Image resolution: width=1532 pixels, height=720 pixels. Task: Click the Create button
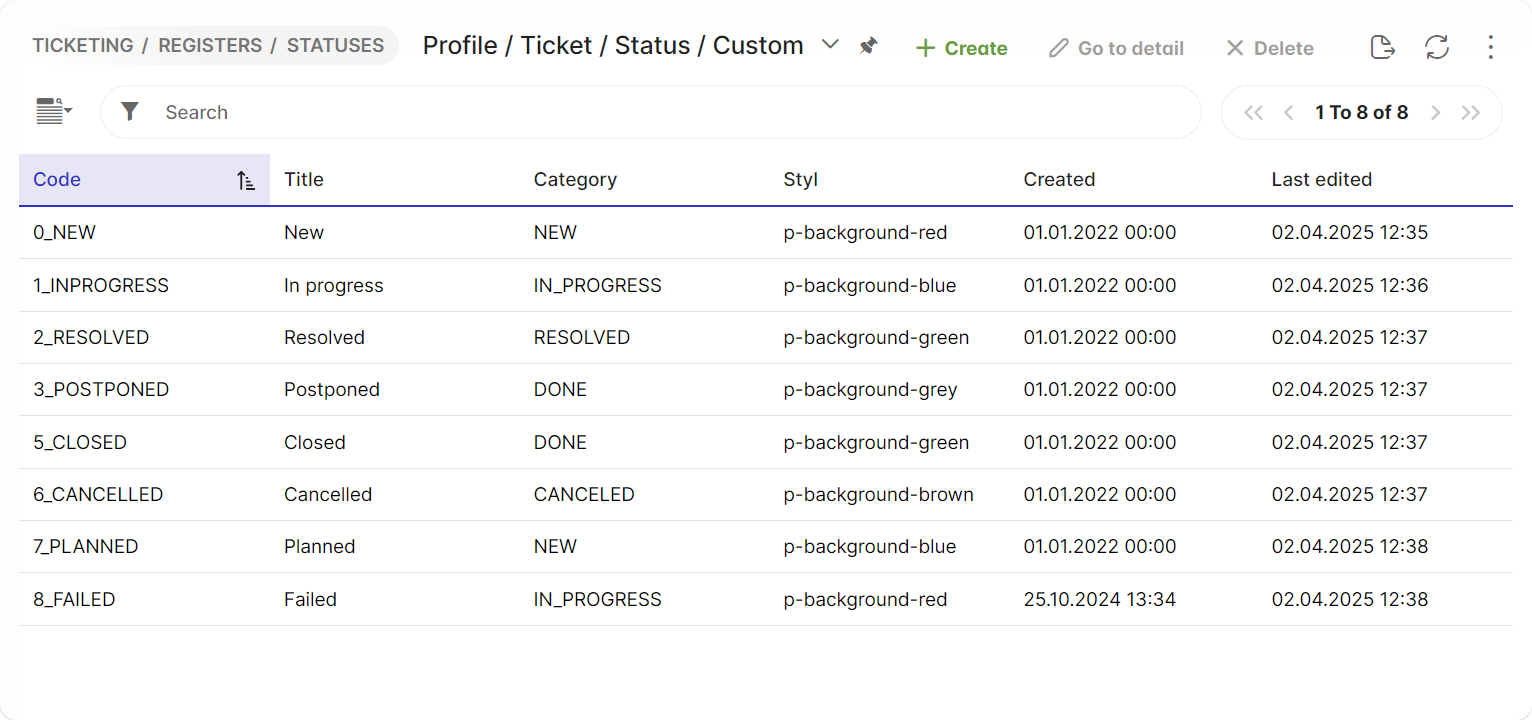[960, 47]
